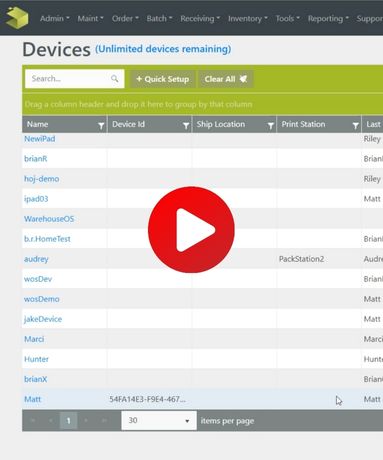Open the jakeDevice device link
Image resolution: width=383 pixels, height=460 pixels.
point(43,319)
